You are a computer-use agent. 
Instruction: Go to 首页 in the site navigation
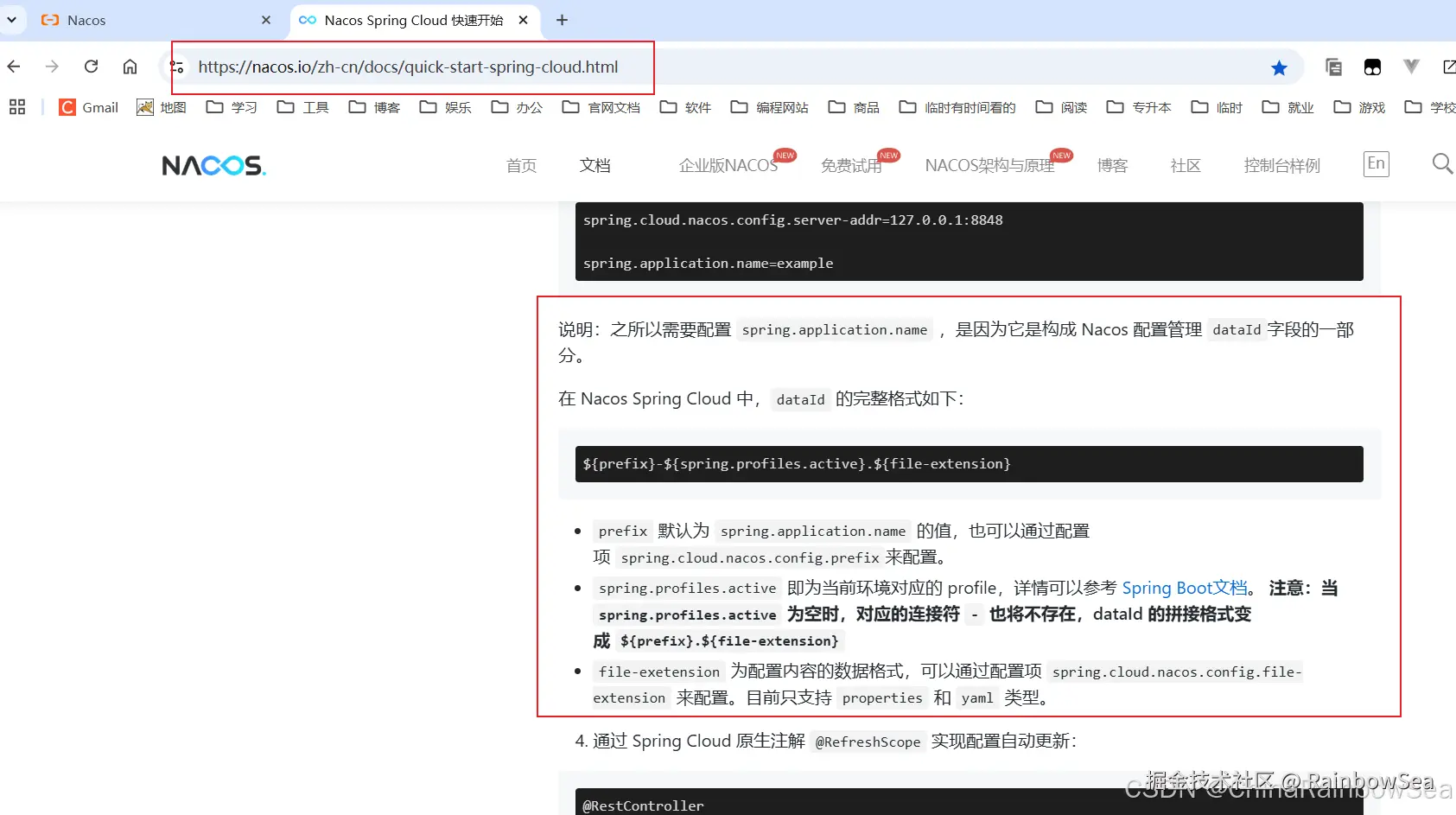521,165
